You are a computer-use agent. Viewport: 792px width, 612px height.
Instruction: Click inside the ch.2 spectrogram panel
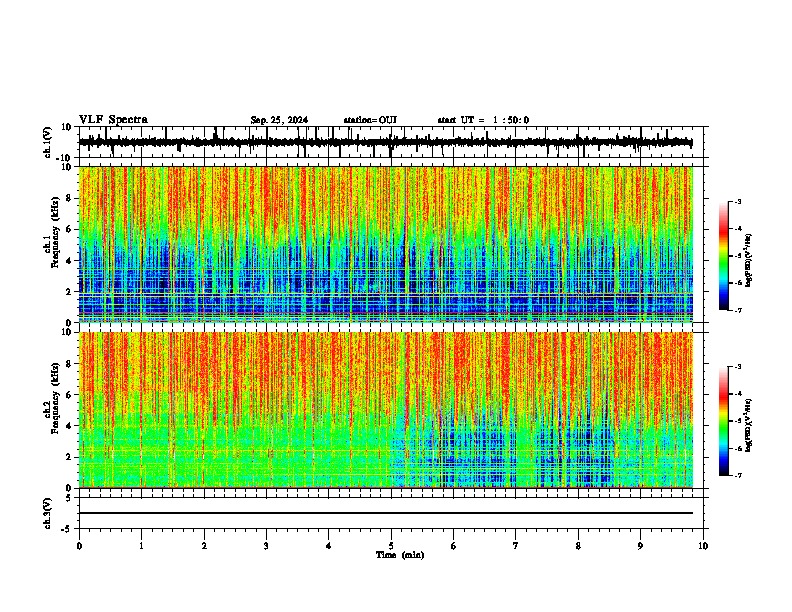tap(386, 410)
